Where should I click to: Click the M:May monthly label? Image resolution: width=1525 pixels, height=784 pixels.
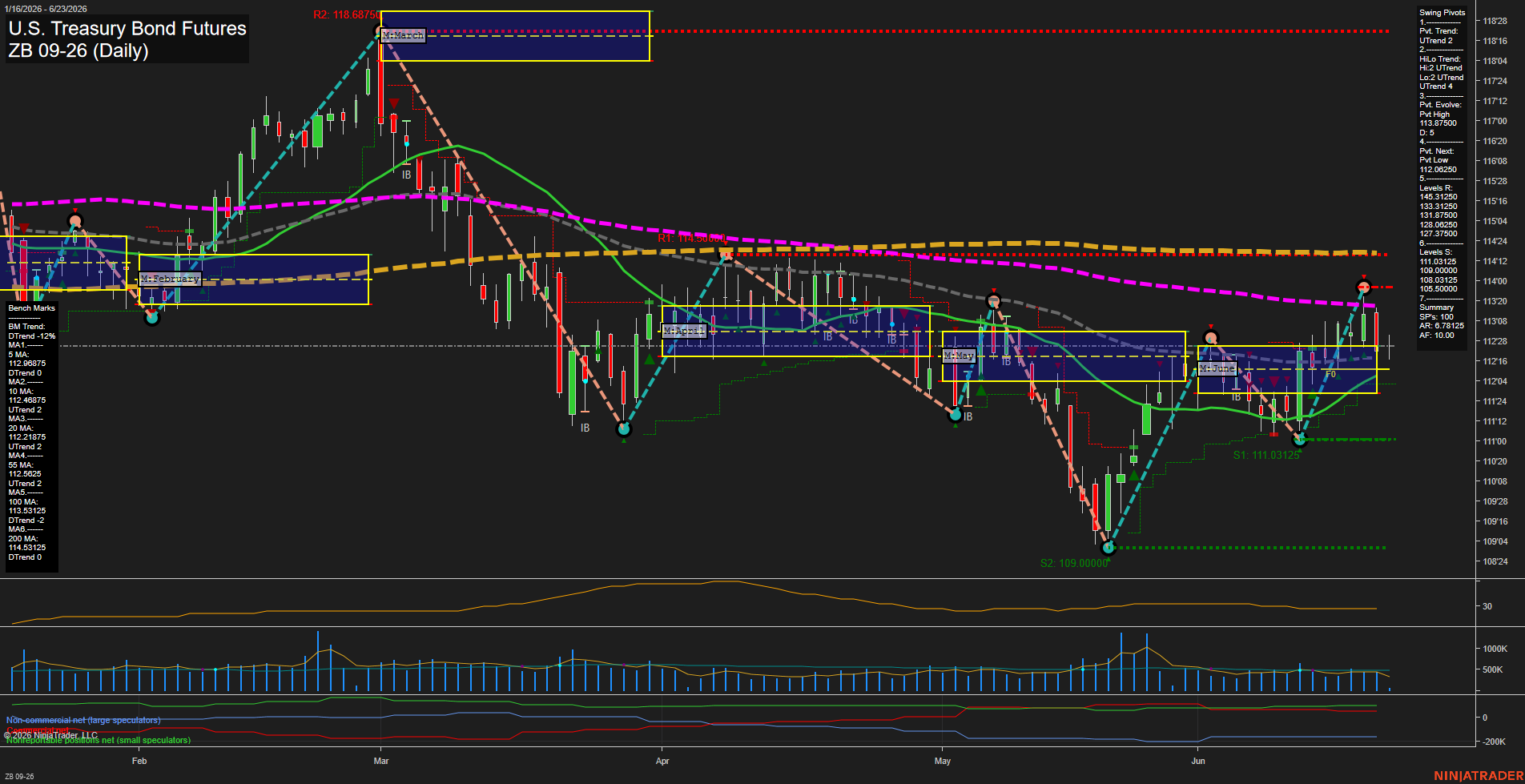click(959, 355)
